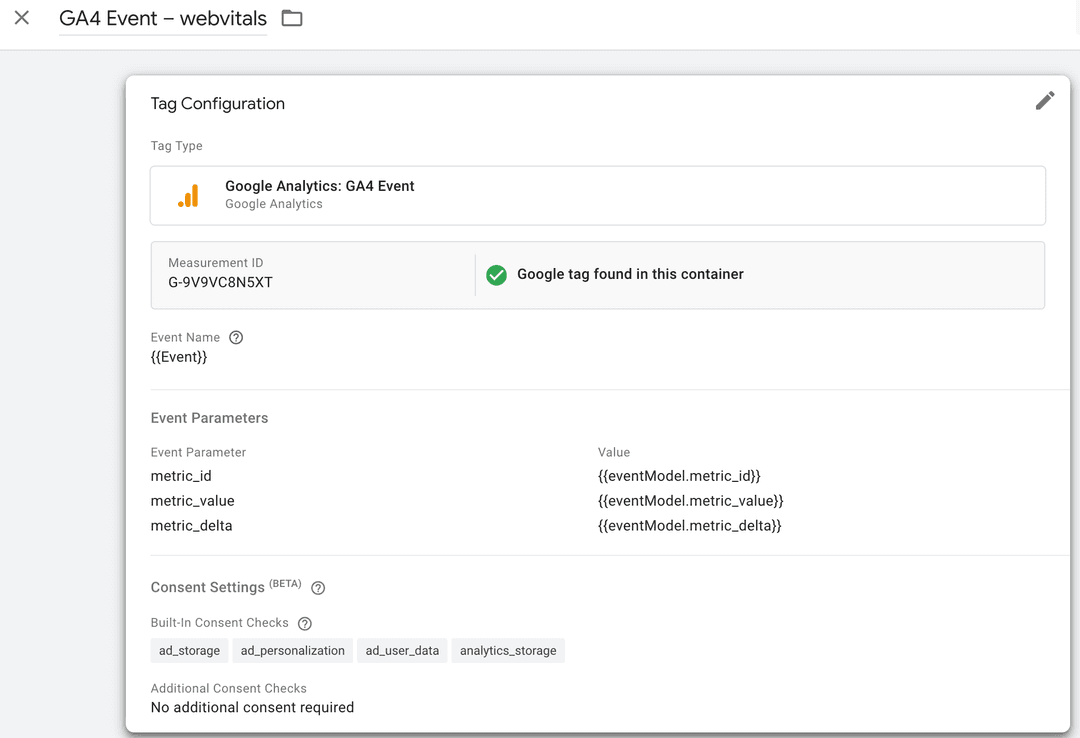Click the Measurement ID G-9V9VC8N5XT

220,282
